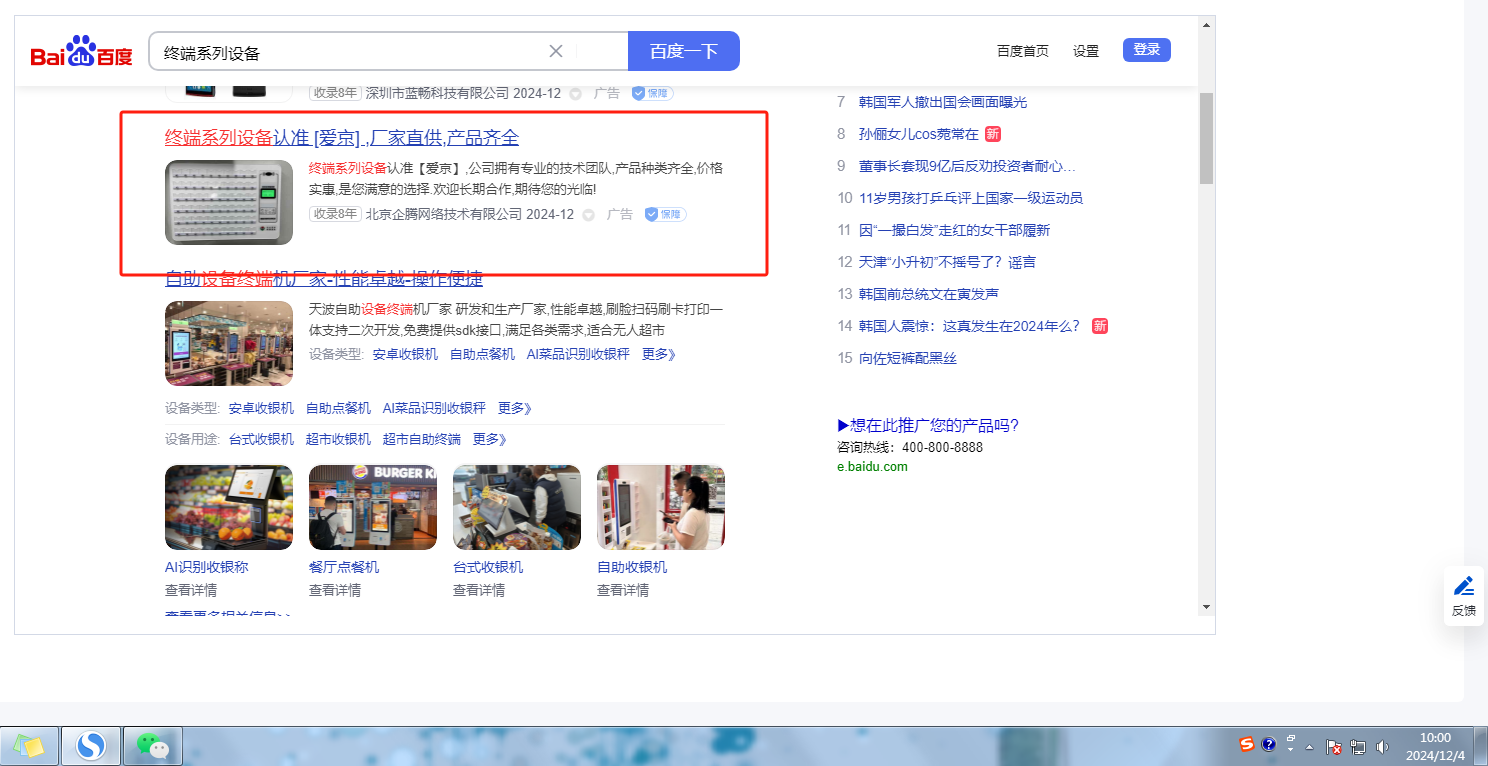Viewport: 1488px width, 766px height.
Task: Click the 想在此推广您的产品吗？ link
Action: tap(928, 425)
